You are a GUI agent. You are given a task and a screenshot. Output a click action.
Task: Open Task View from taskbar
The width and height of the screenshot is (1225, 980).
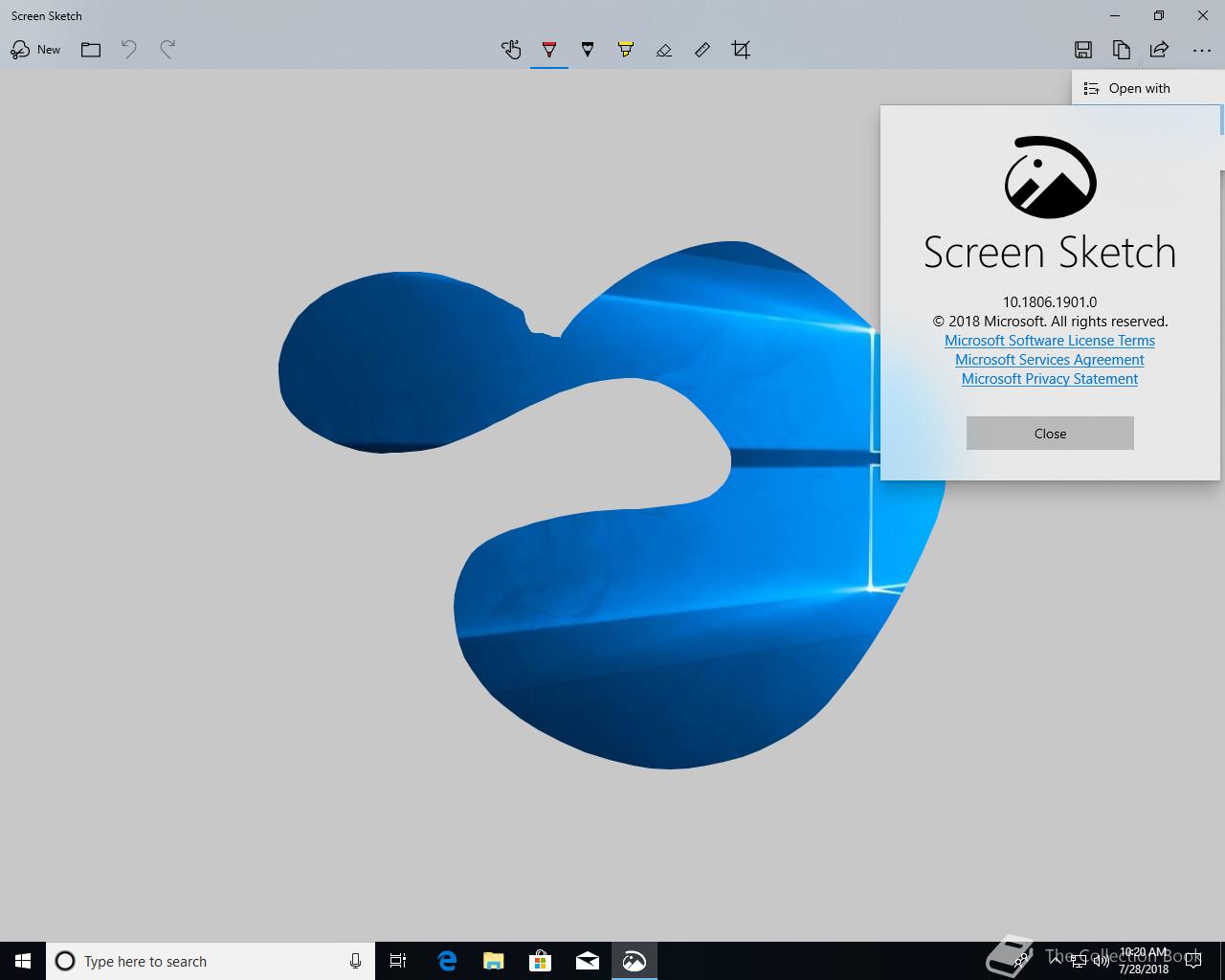coord(398,961)
